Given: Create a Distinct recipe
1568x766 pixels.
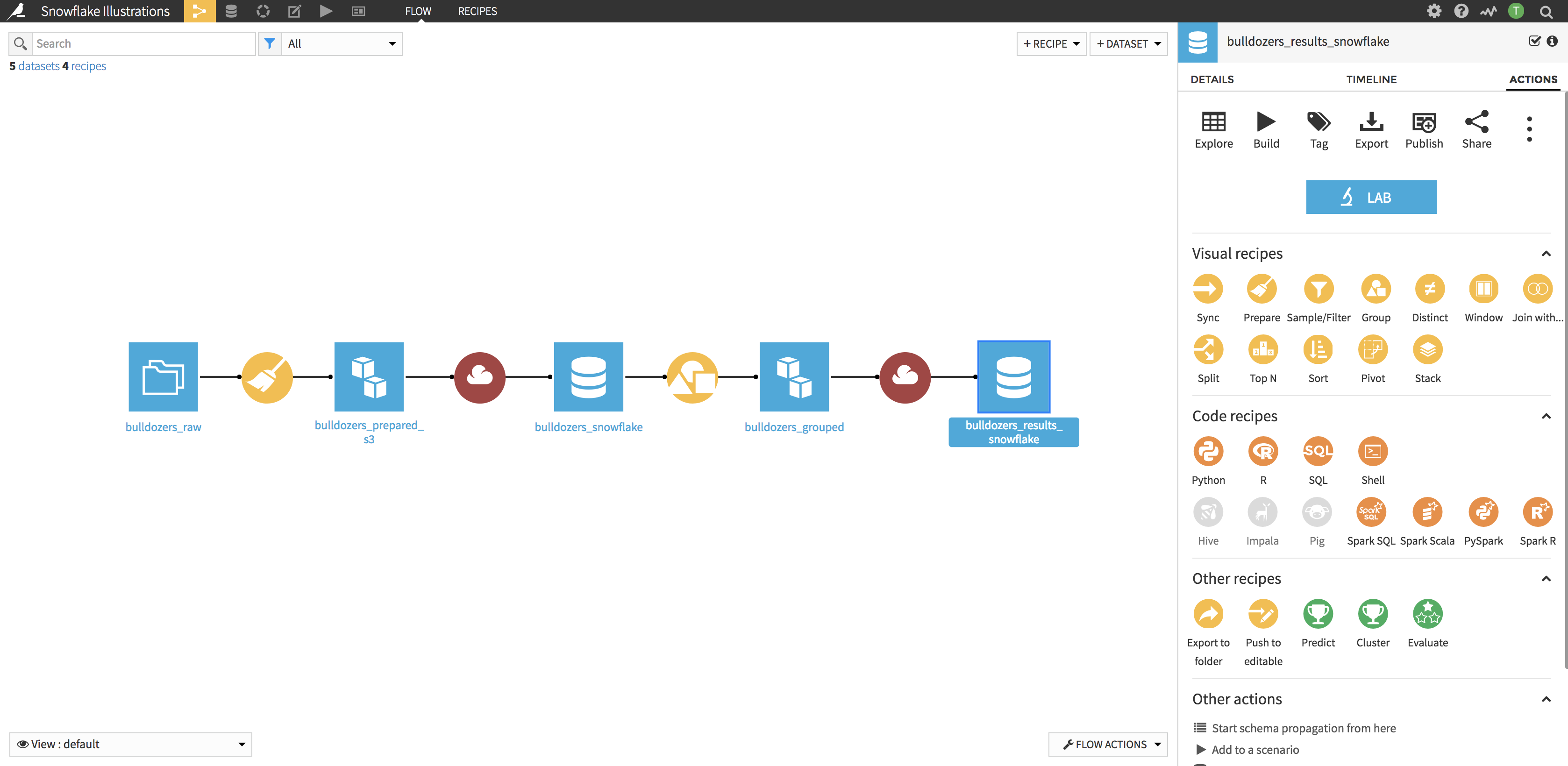Looking at the screenshot, I should (1430, 288).
